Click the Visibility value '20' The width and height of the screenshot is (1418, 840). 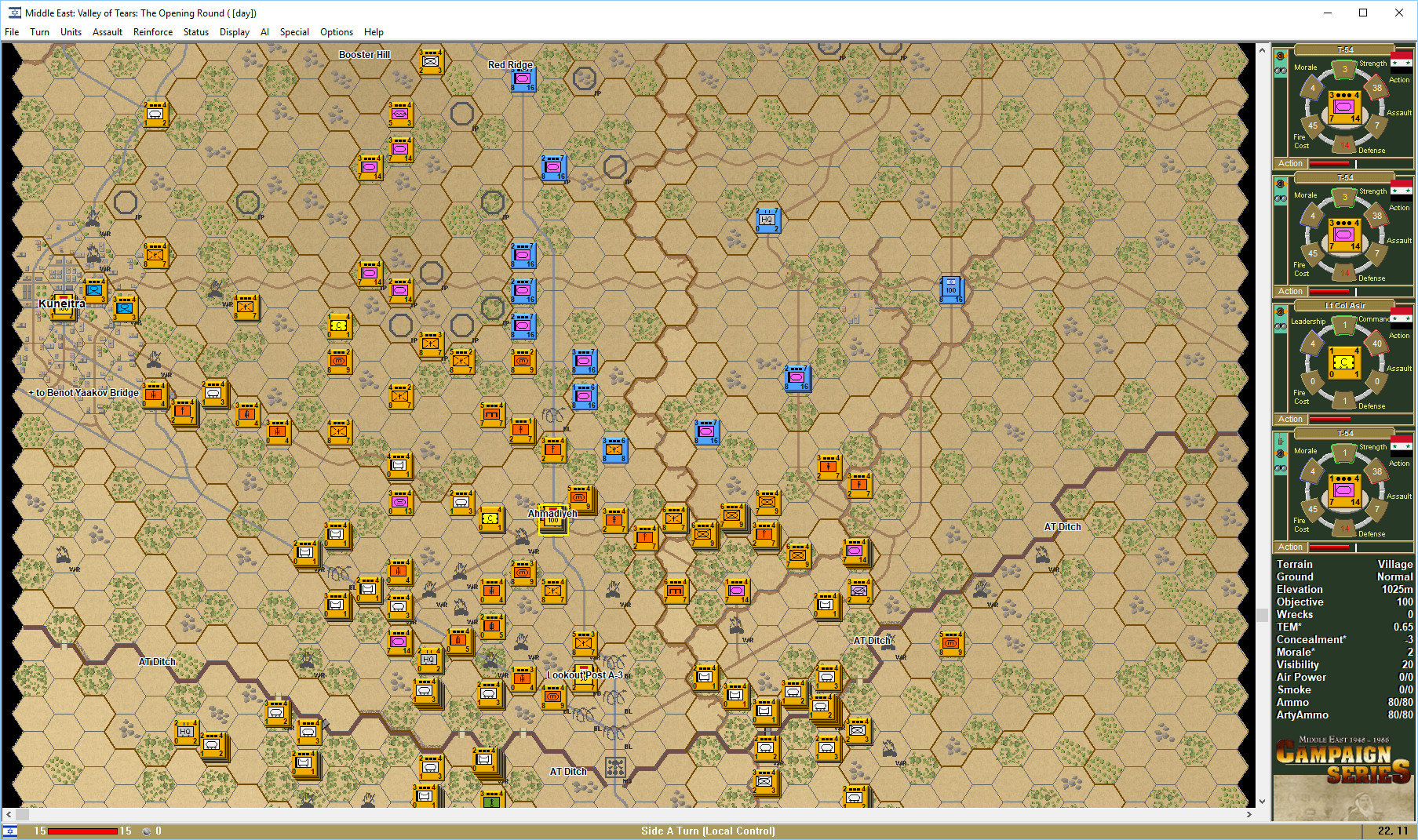tap(1407, 665)
